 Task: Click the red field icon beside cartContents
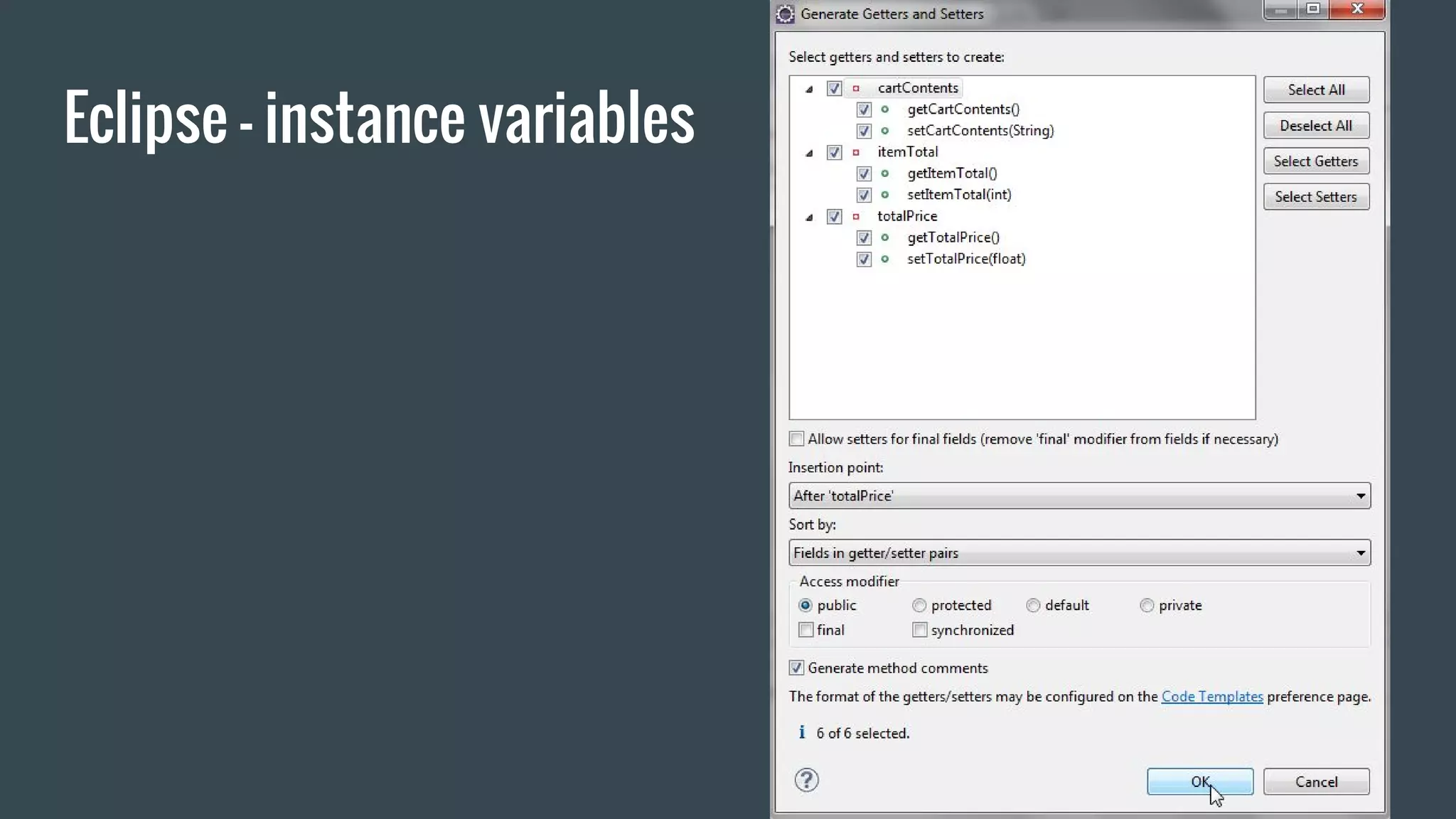click(856, 88)
